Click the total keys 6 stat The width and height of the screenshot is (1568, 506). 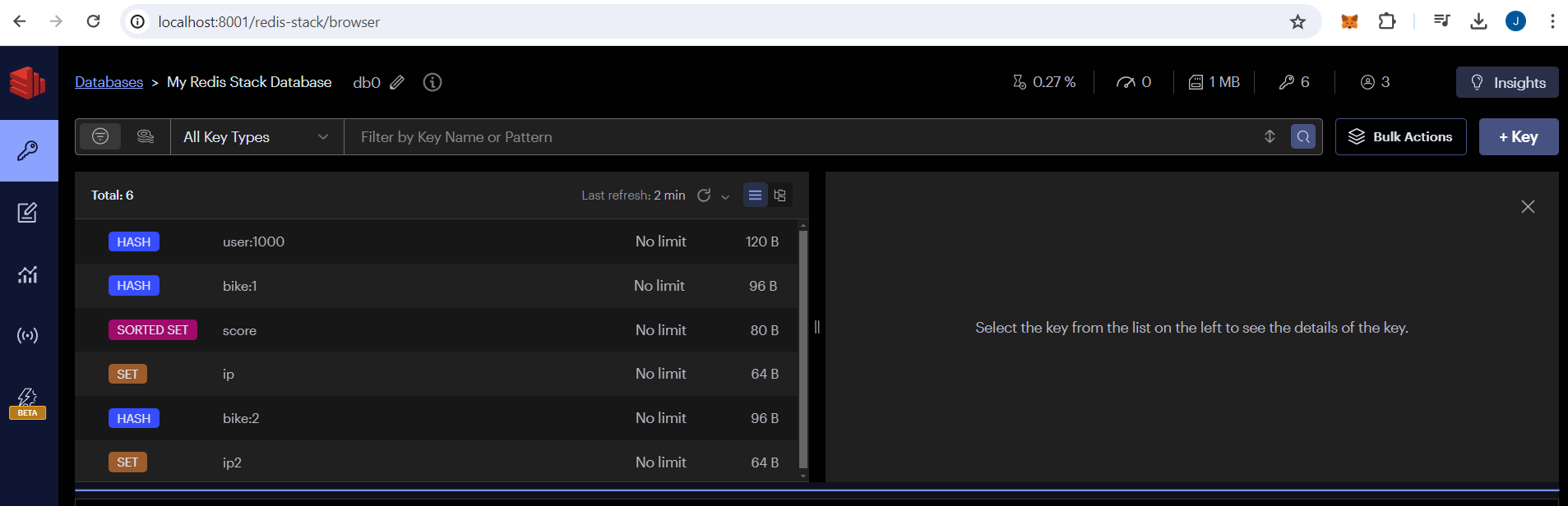coord(1294,82)
